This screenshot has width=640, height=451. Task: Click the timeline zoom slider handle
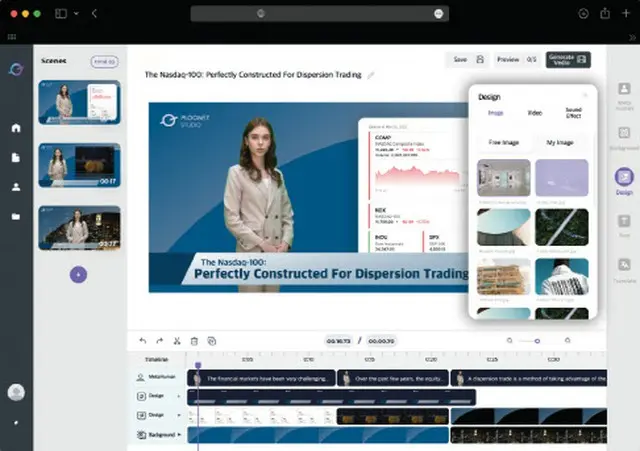pos(537,341)
